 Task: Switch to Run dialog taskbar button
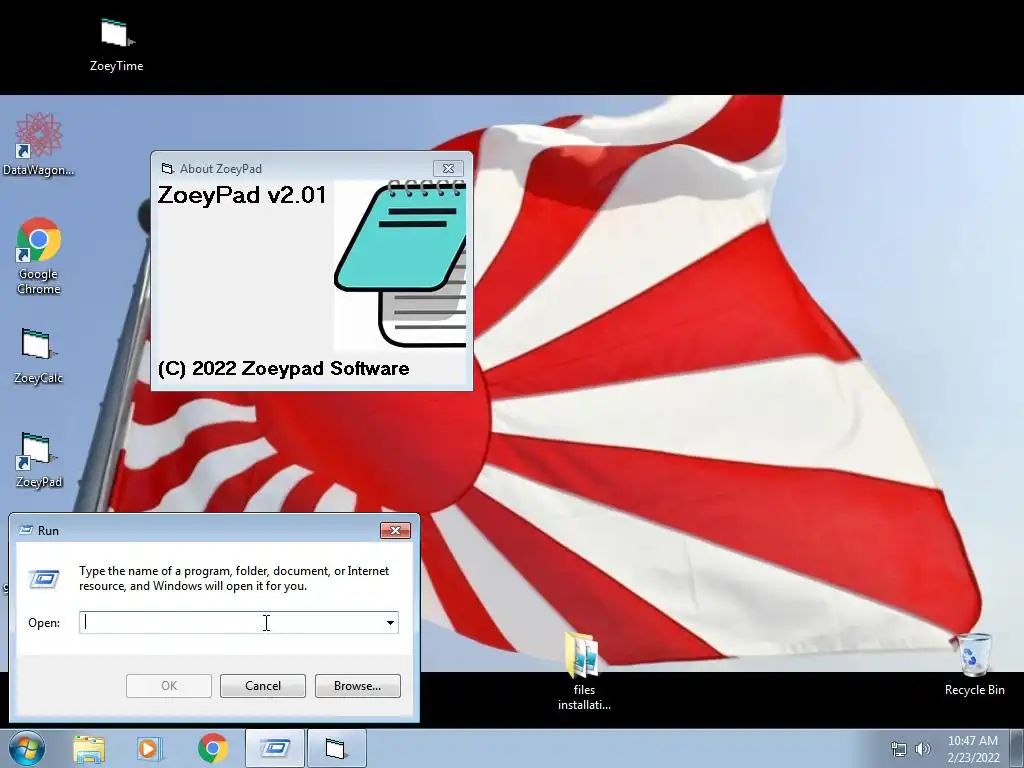(x=275, y=748)
